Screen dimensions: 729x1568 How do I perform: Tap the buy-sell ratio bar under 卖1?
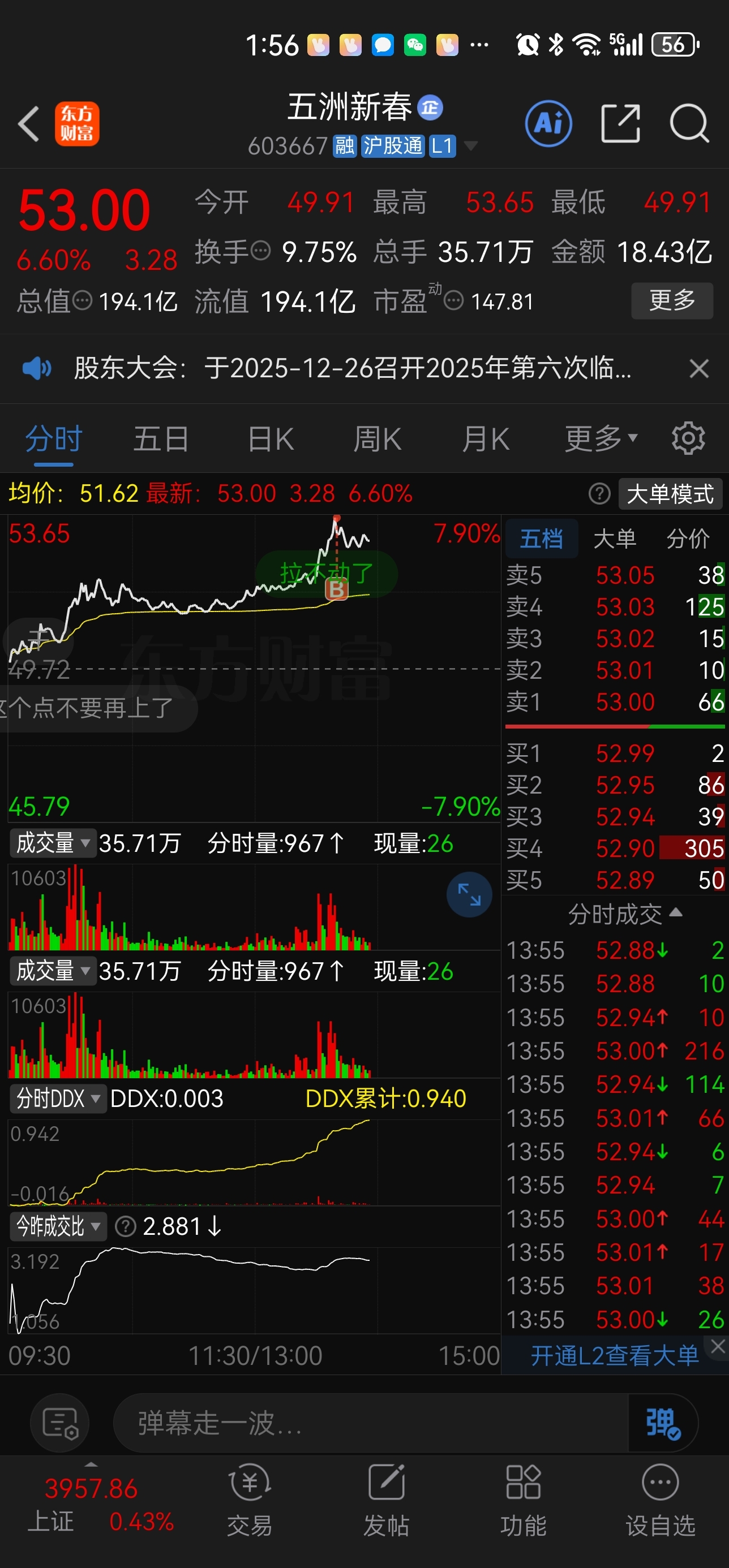(615, 726)
